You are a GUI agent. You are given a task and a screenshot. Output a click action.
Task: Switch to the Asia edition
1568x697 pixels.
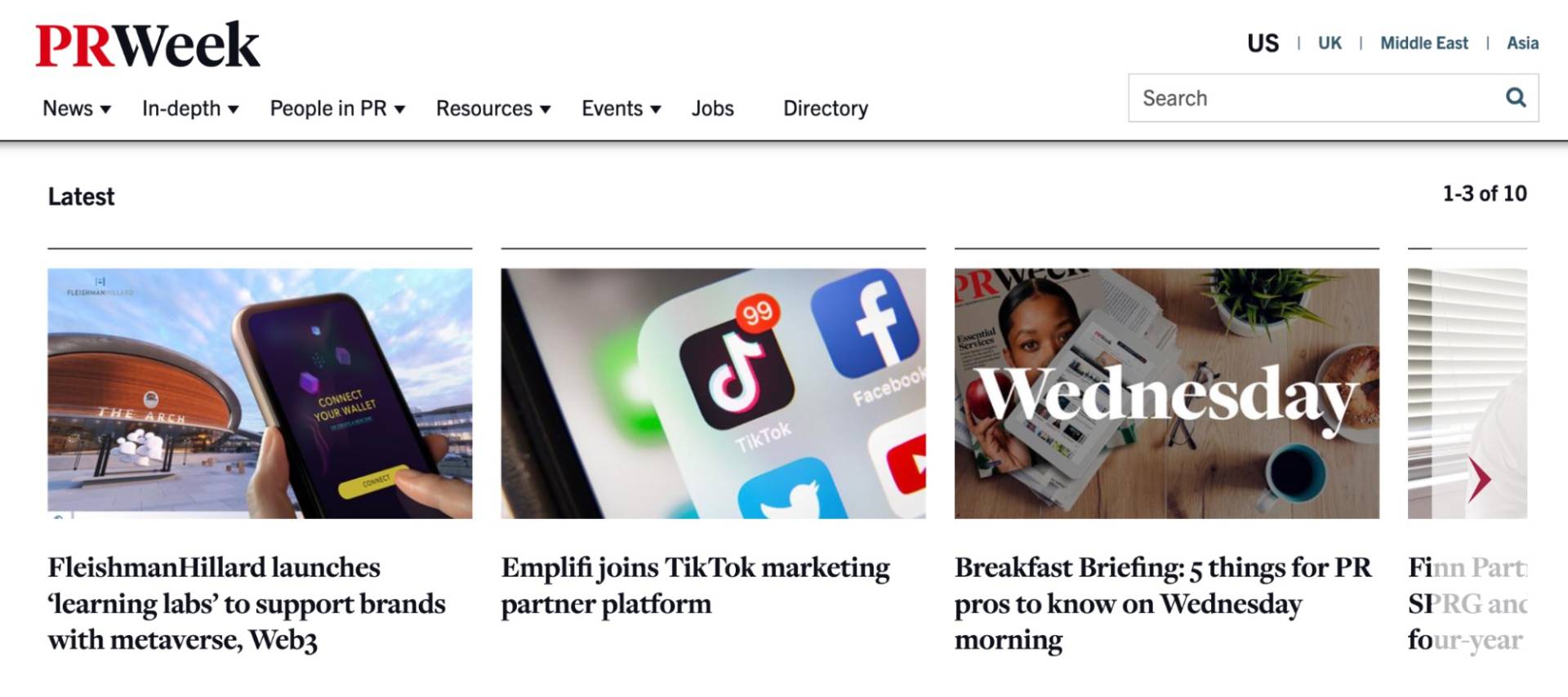coord(1522,43)
